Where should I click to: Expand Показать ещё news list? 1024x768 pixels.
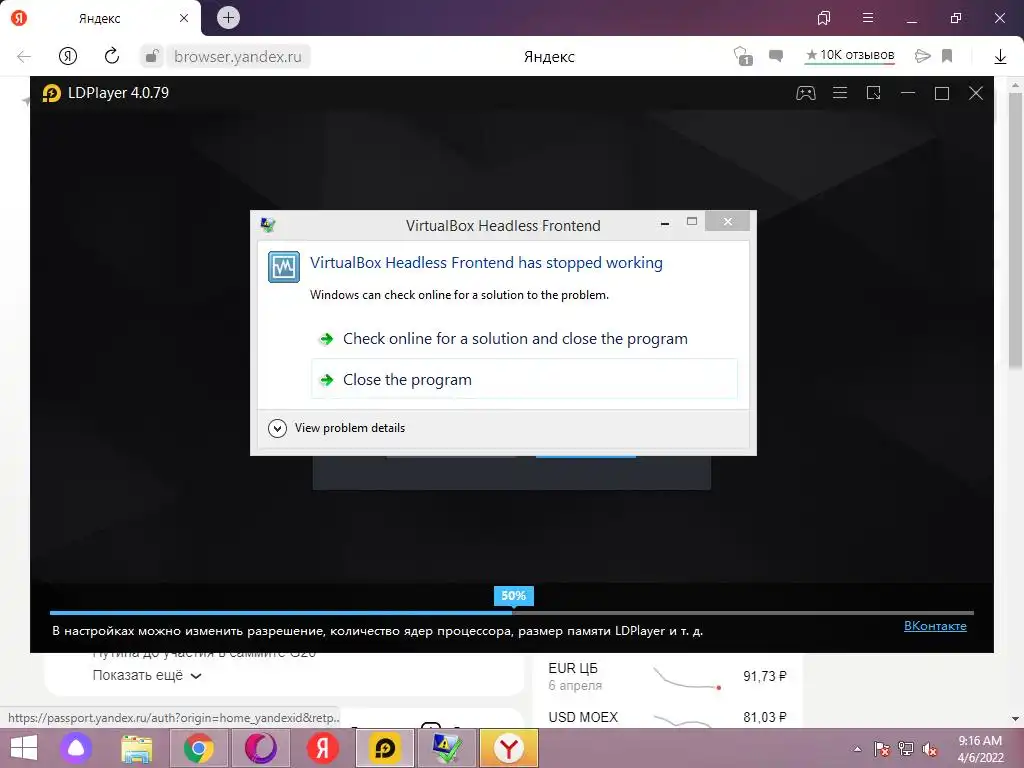pos(147,675)
